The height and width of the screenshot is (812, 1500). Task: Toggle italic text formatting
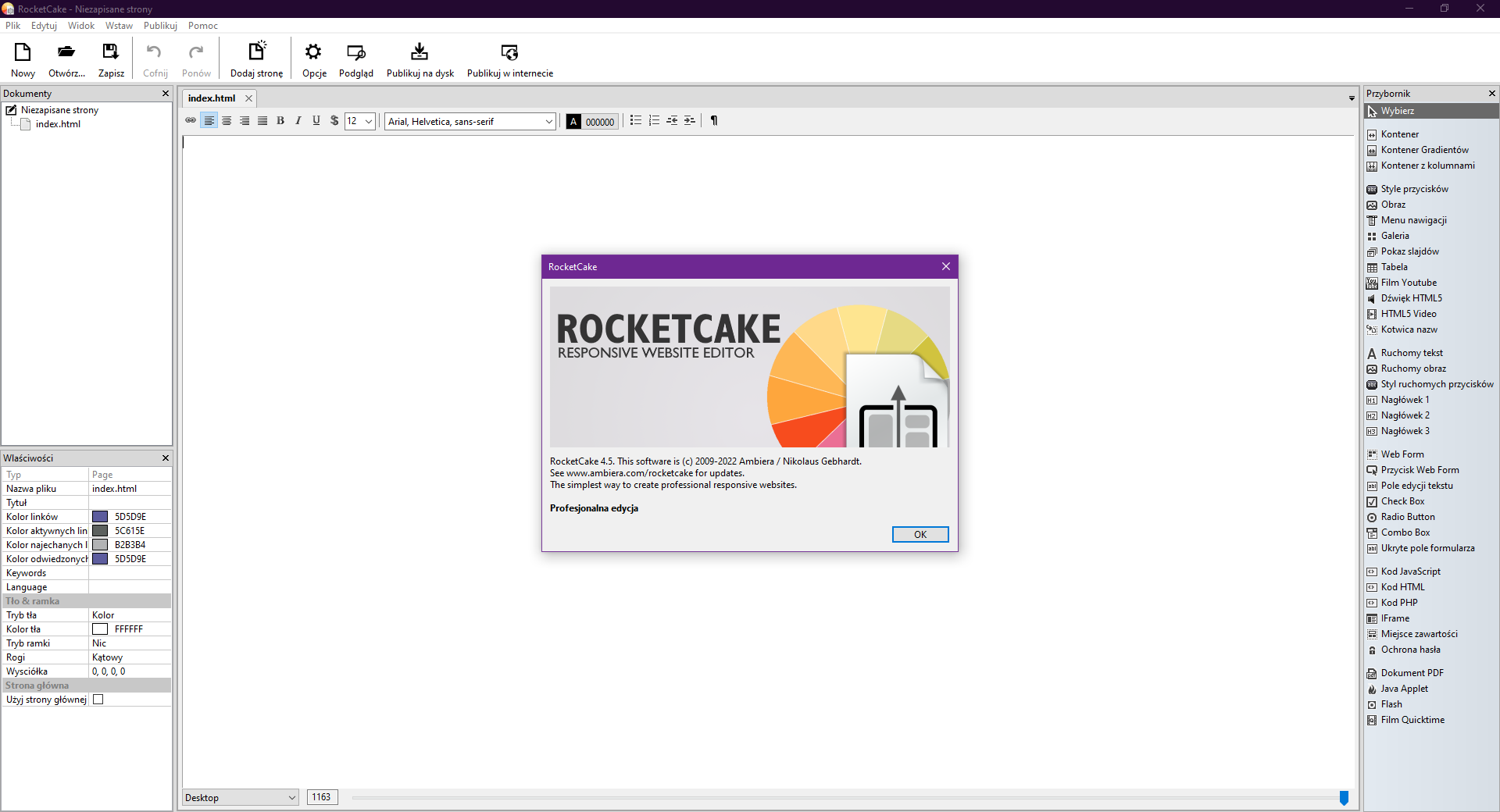(298, 121)
